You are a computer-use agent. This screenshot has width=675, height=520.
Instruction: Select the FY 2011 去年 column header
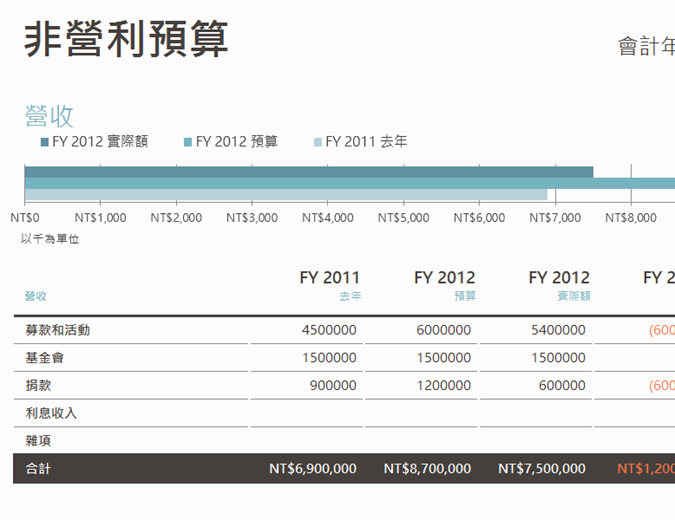(329, 285)
